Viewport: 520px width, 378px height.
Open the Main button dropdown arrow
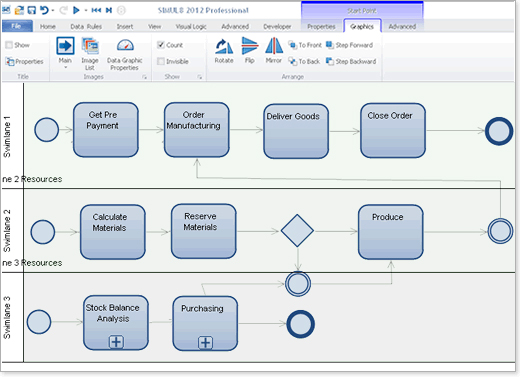coord(65,67)
